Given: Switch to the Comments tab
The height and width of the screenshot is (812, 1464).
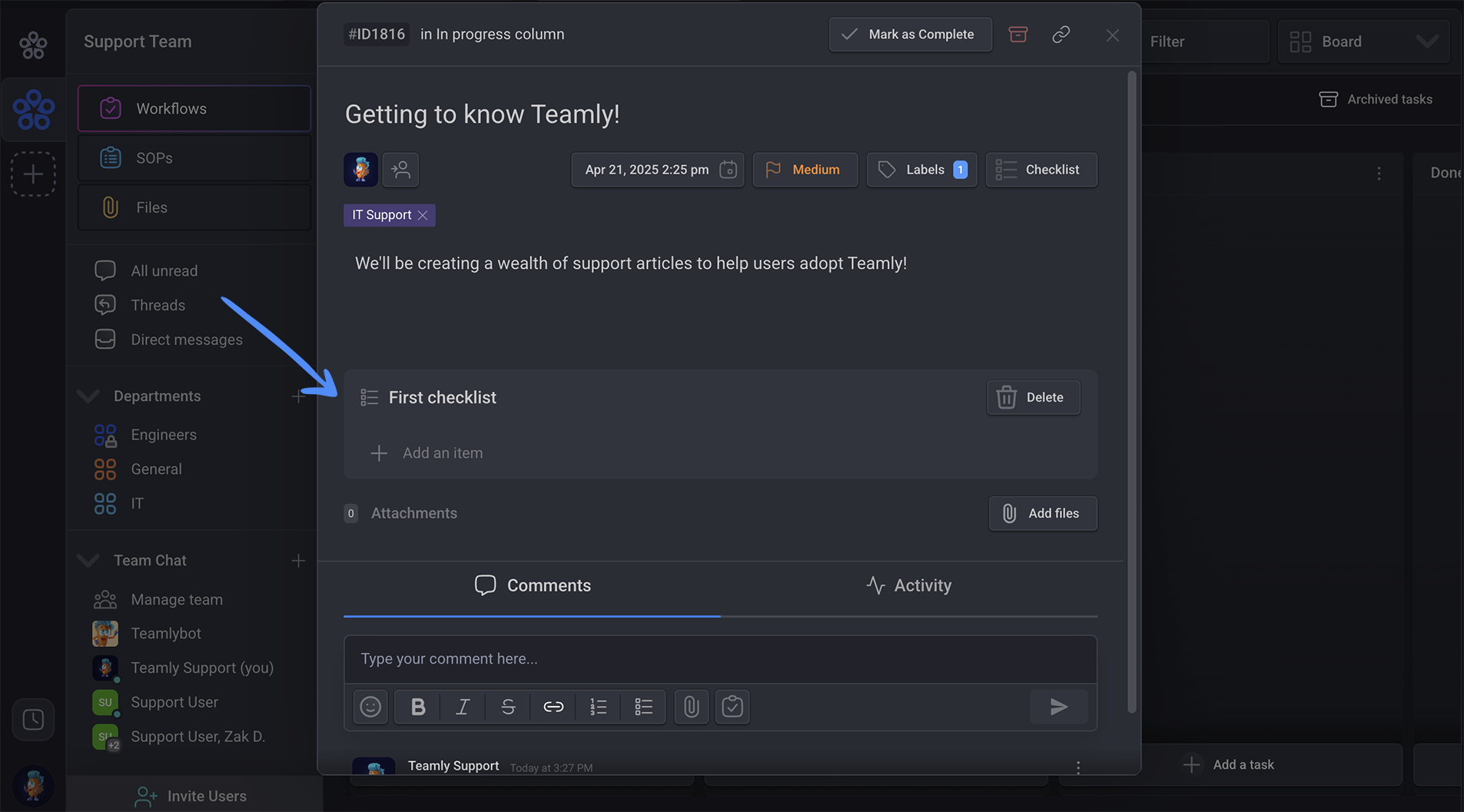Looking at the screenshot, I should coord(532,585).
